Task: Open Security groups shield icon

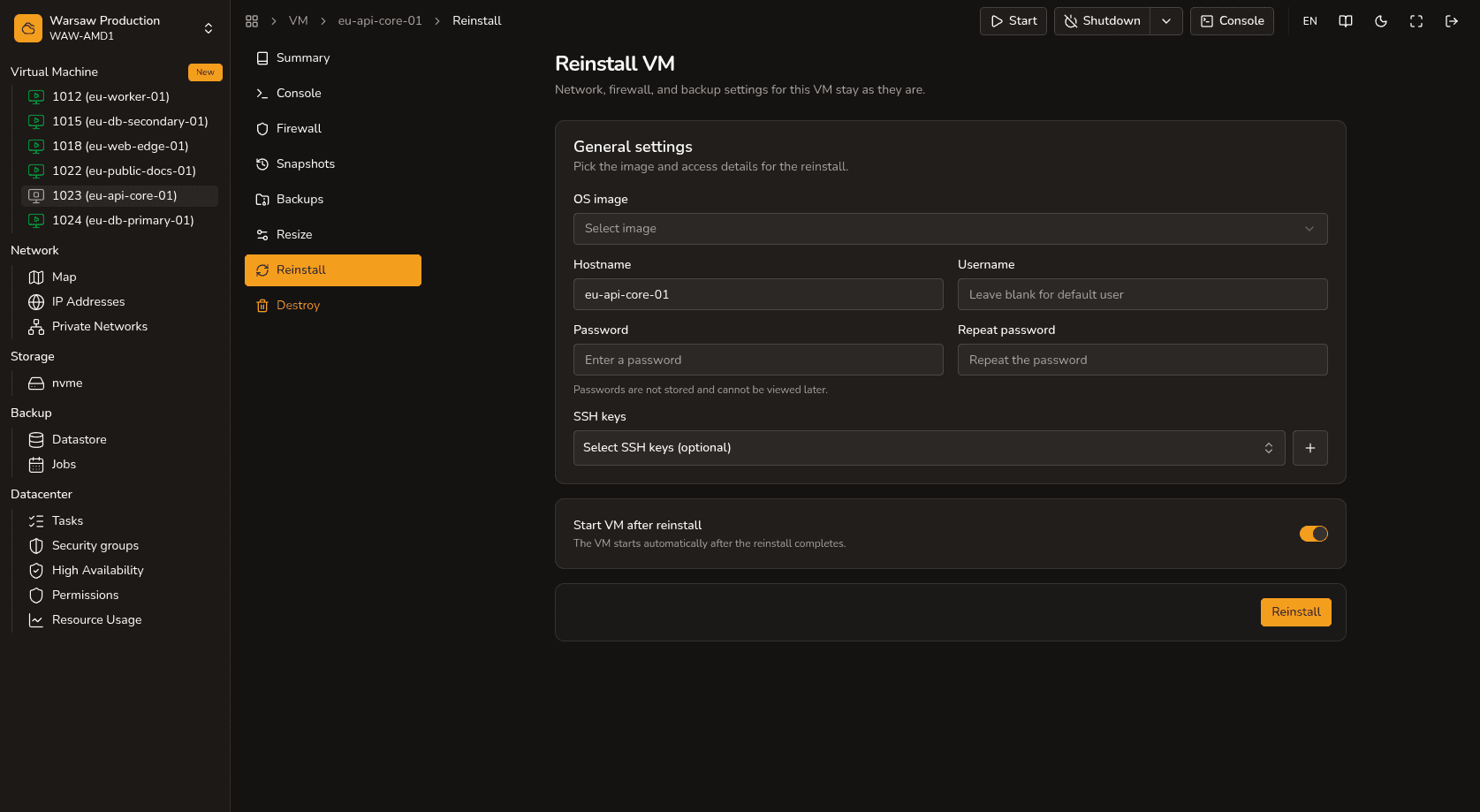Action: pos(36,546)
